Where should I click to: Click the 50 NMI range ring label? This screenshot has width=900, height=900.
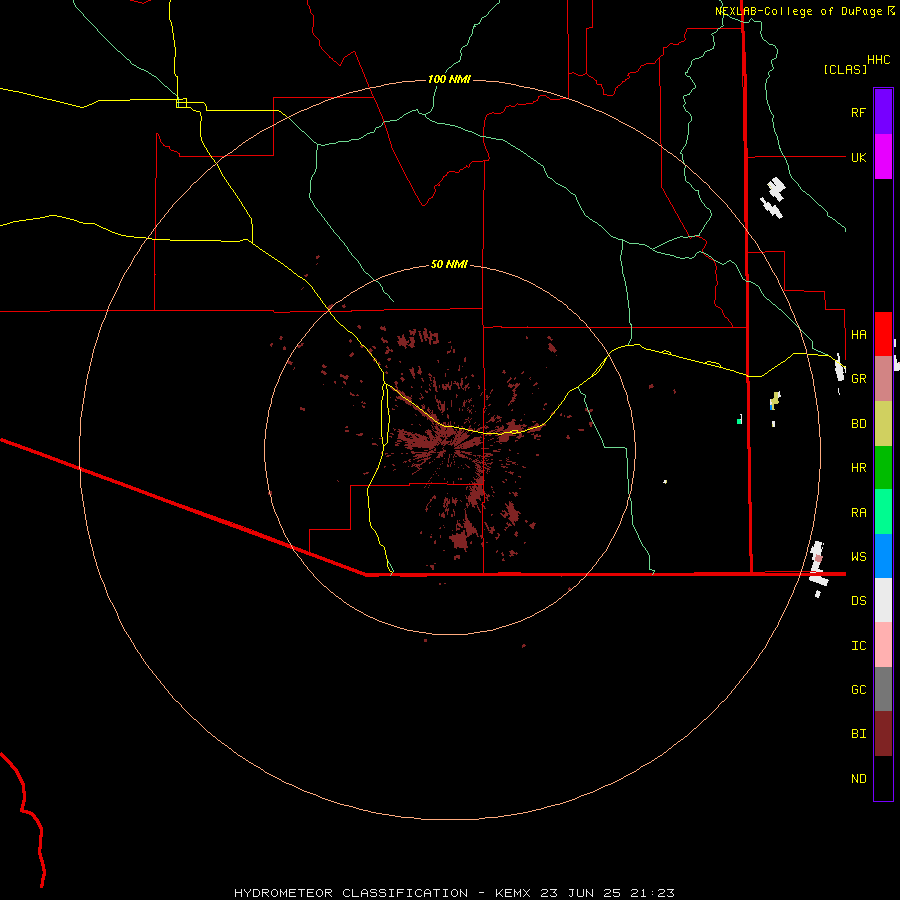[449, 264]
